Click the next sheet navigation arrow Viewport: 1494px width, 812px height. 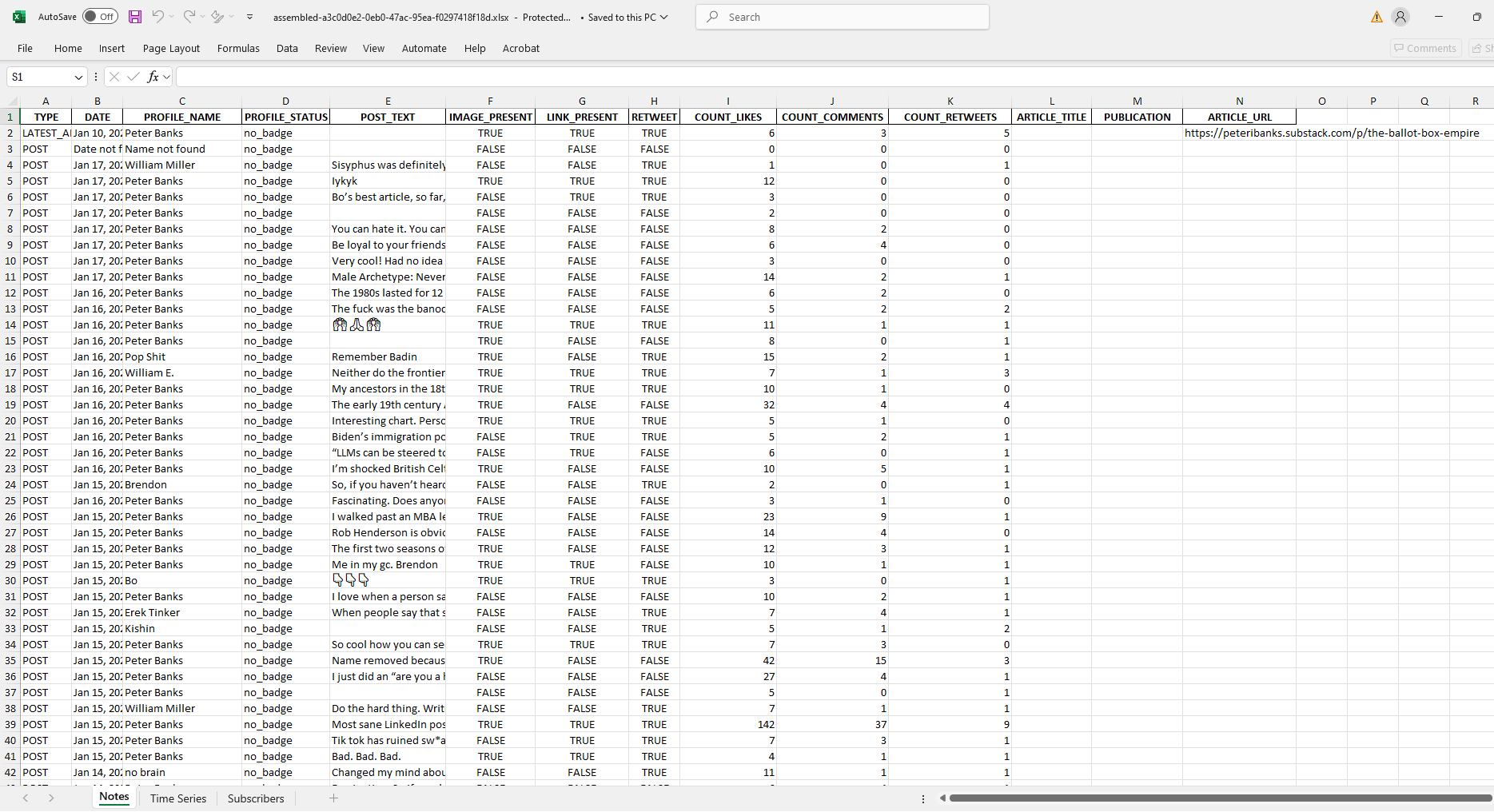click(x=51, y=798)
